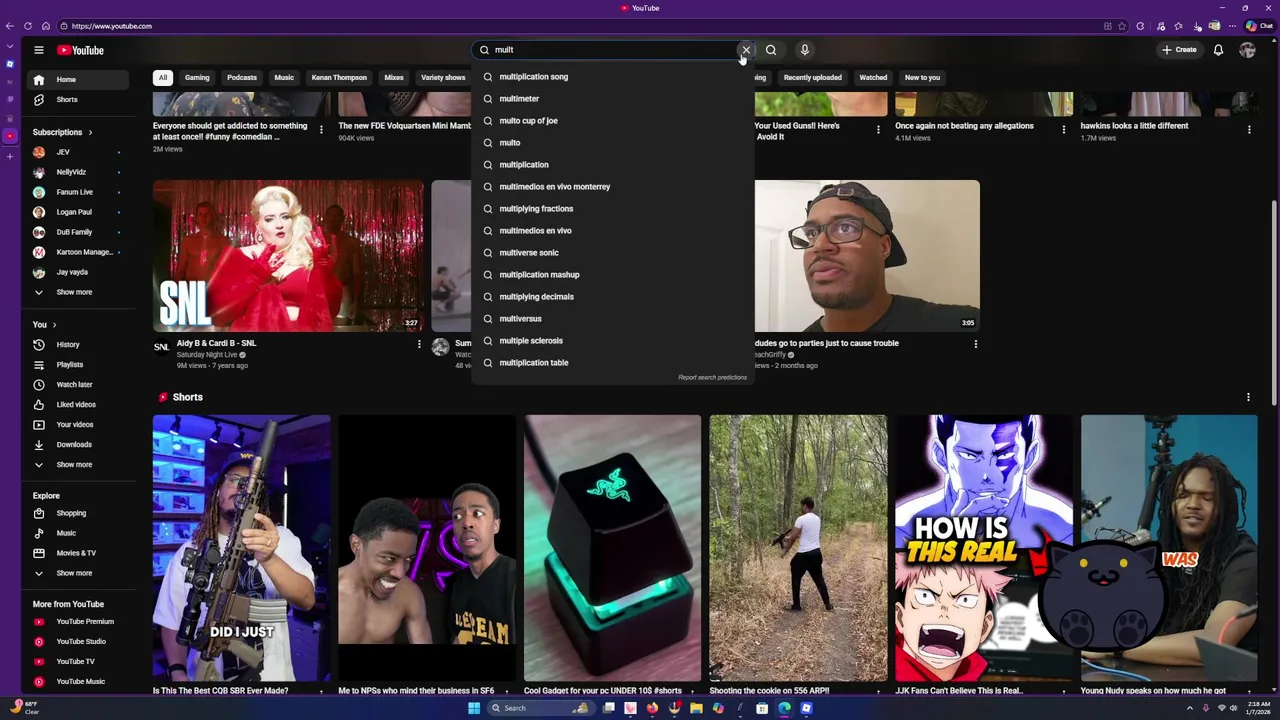The image size is (1280, 720).
Task: Clear the search box with the X
Action: pos(746,50)
